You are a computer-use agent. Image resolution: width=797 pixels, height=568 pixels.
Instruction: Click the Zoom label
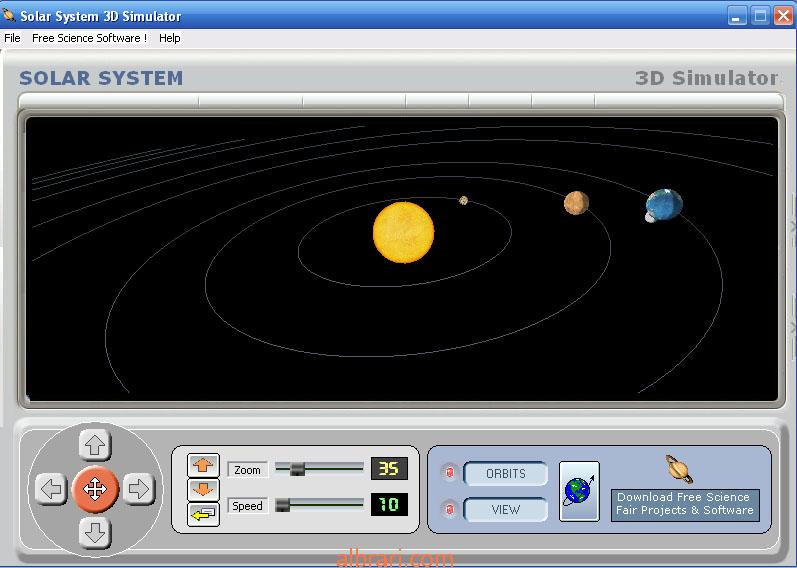[x=248, y=470]
